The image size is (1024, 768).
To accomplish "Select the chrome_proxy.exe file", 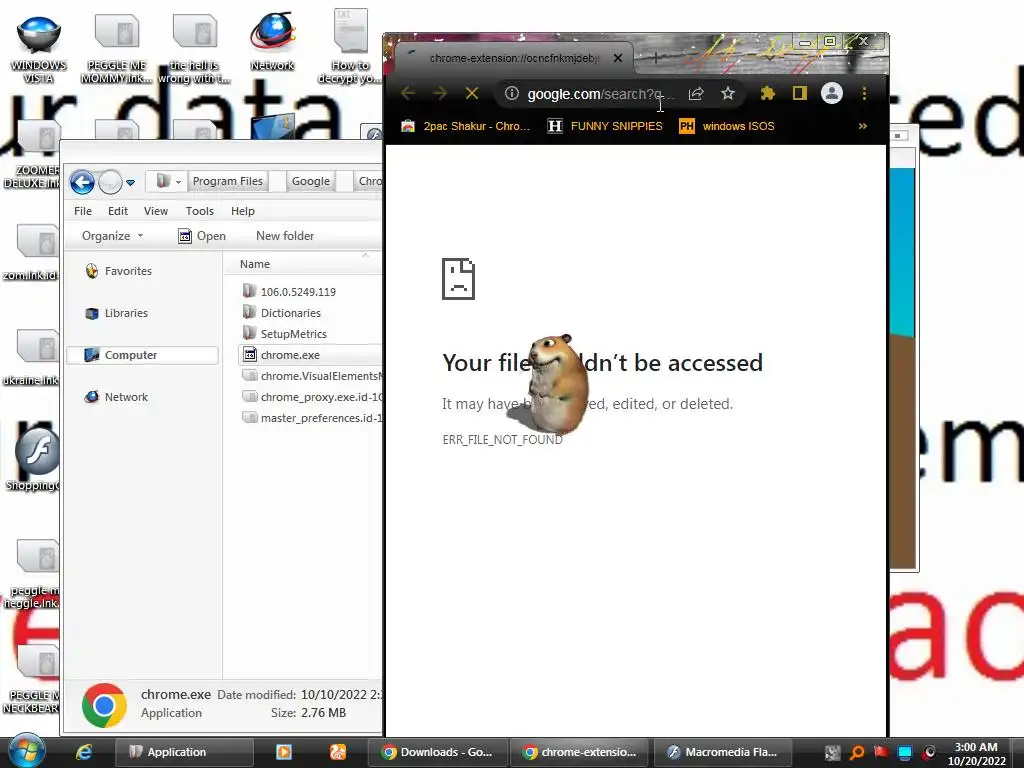I will coord(312,396).
